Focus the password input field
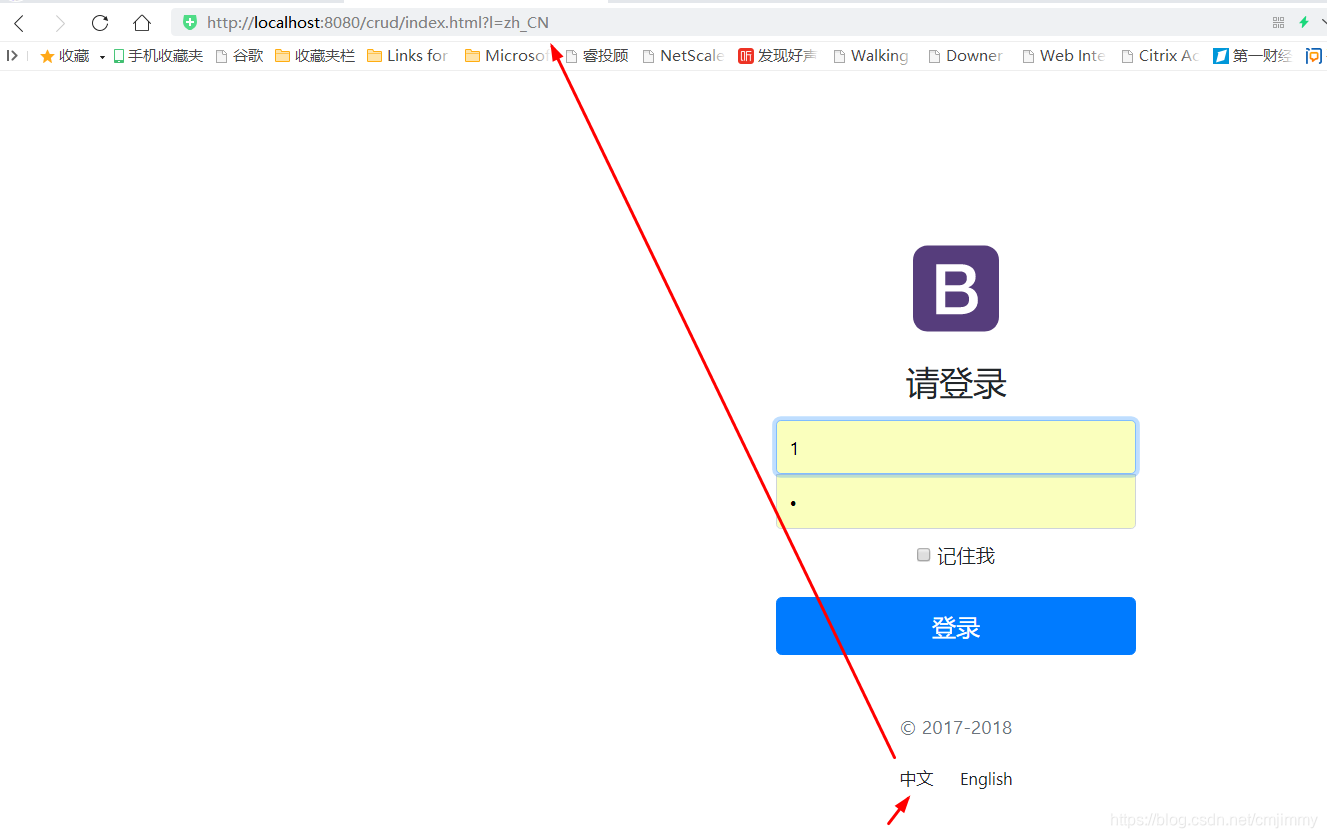 click(956, 501)
